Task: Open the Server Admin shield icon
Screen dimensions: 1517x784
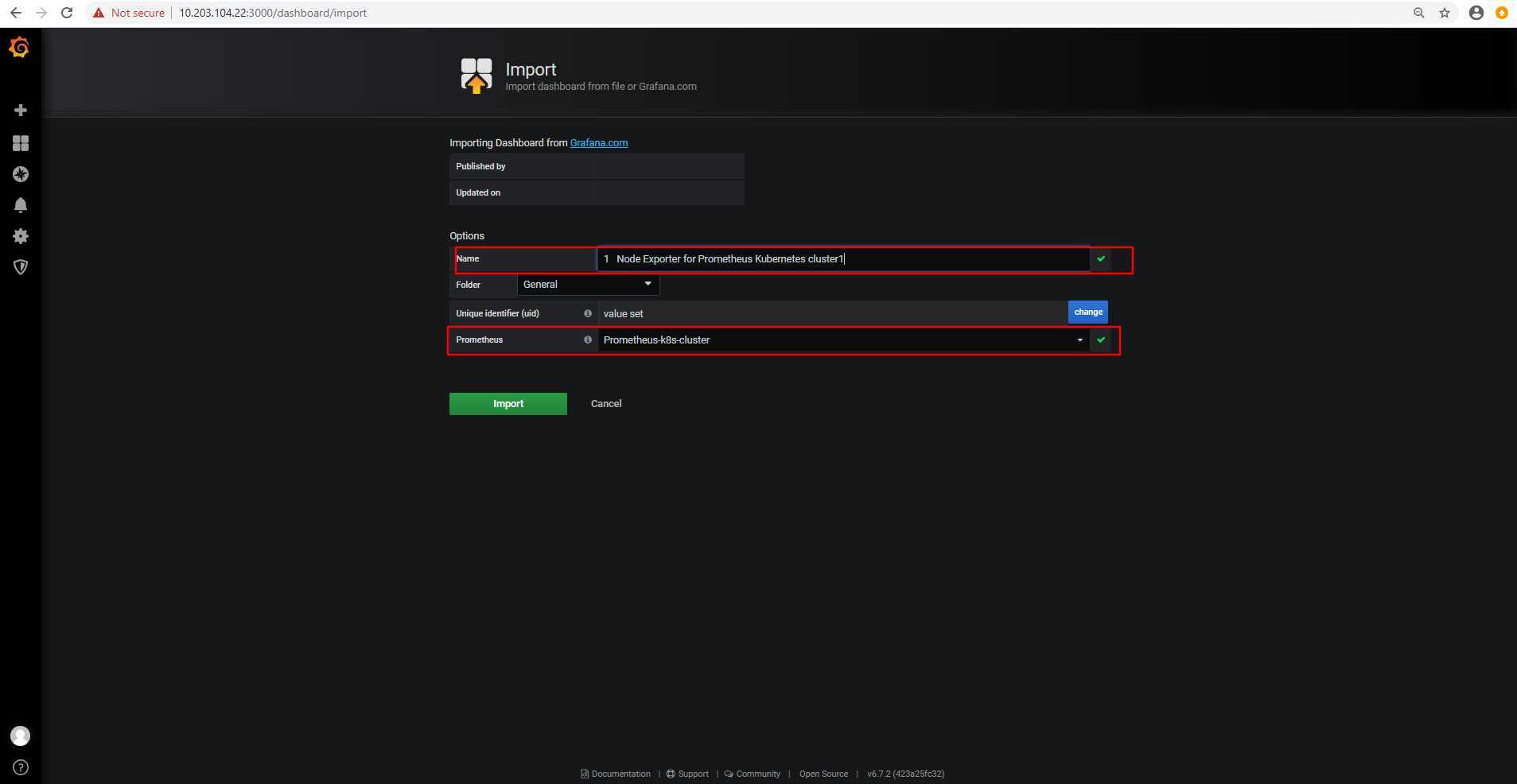Action: [x=21, y=267]
